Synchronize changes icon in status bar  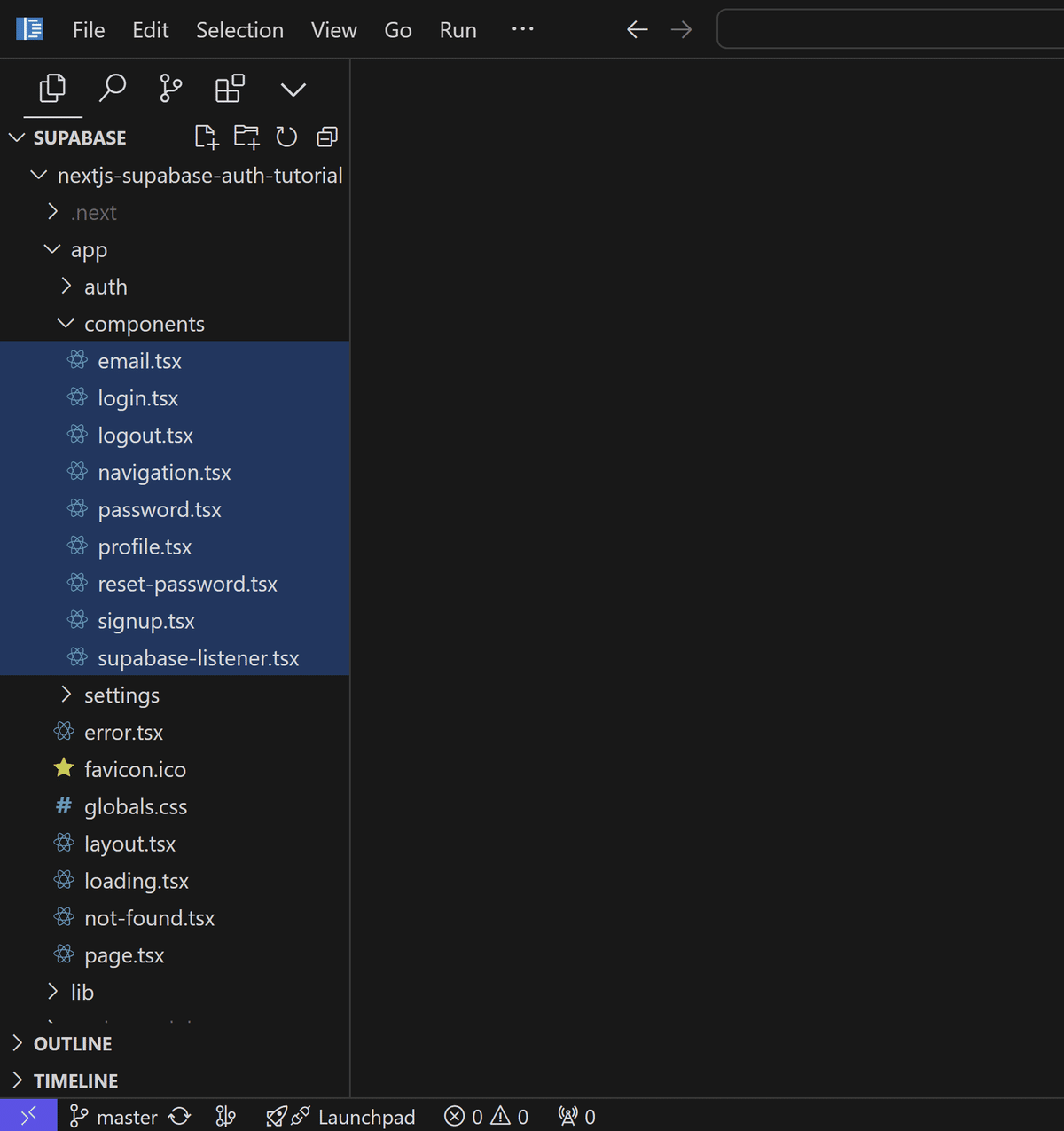pos(180,1116)
